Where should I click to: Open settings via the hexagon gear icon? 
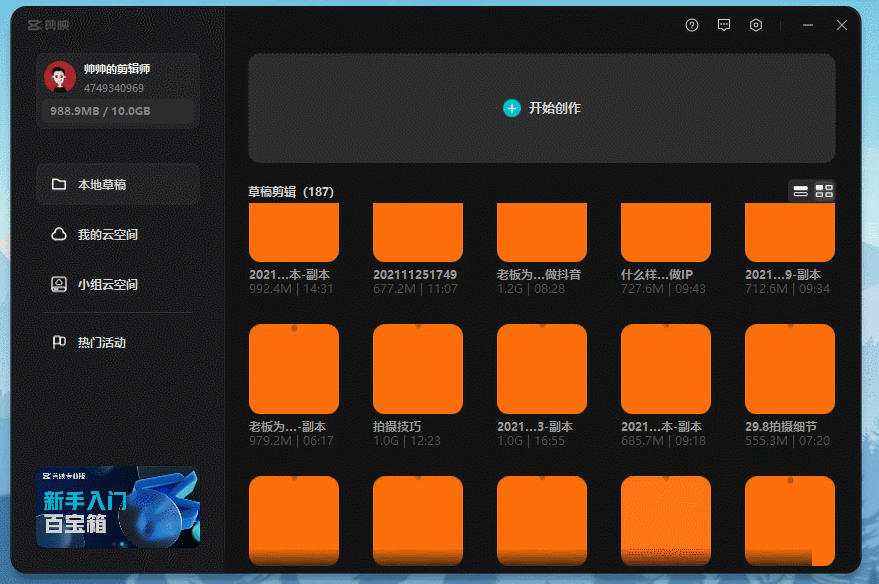(x=756, y=26)
